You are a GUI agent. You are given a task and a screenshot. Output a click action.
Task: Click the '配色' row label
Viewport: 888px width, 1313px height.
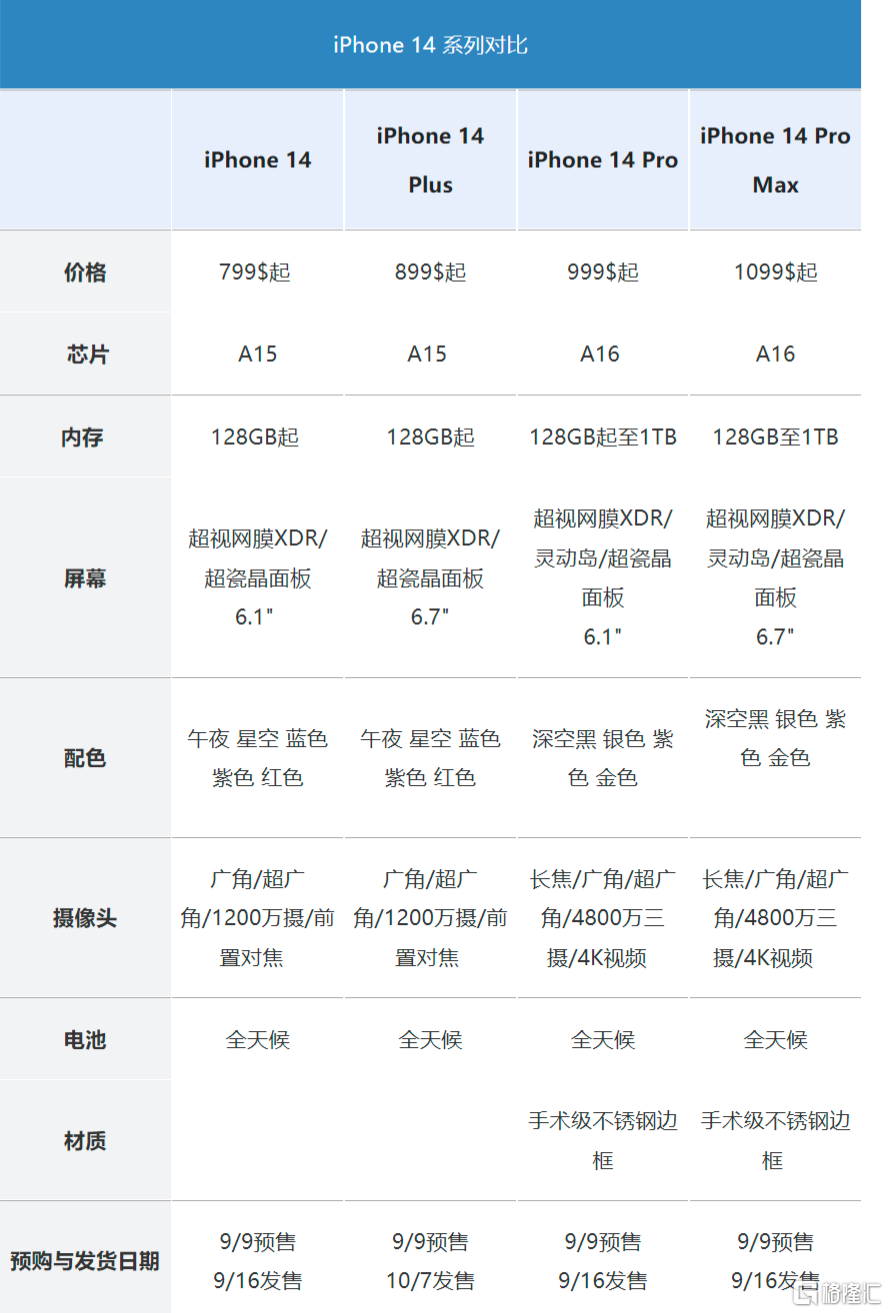coord(85,758)
